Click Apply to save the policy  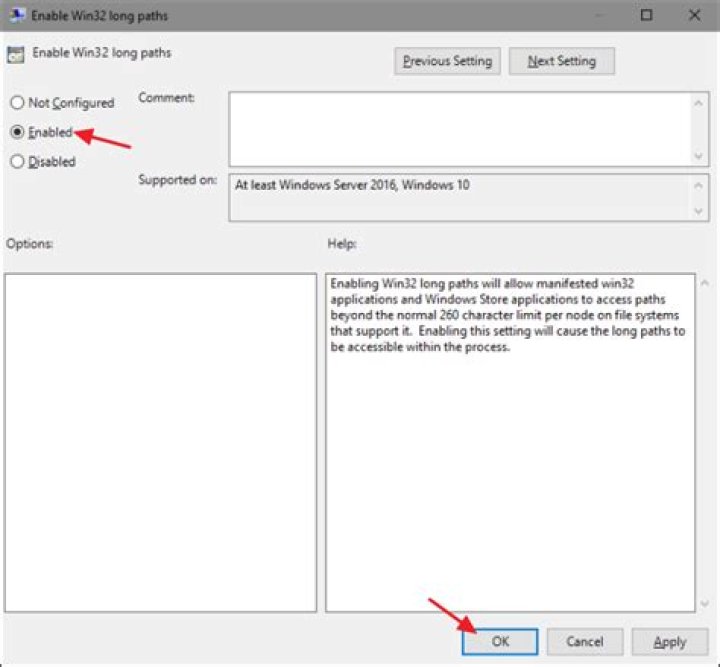coord(670,641)
